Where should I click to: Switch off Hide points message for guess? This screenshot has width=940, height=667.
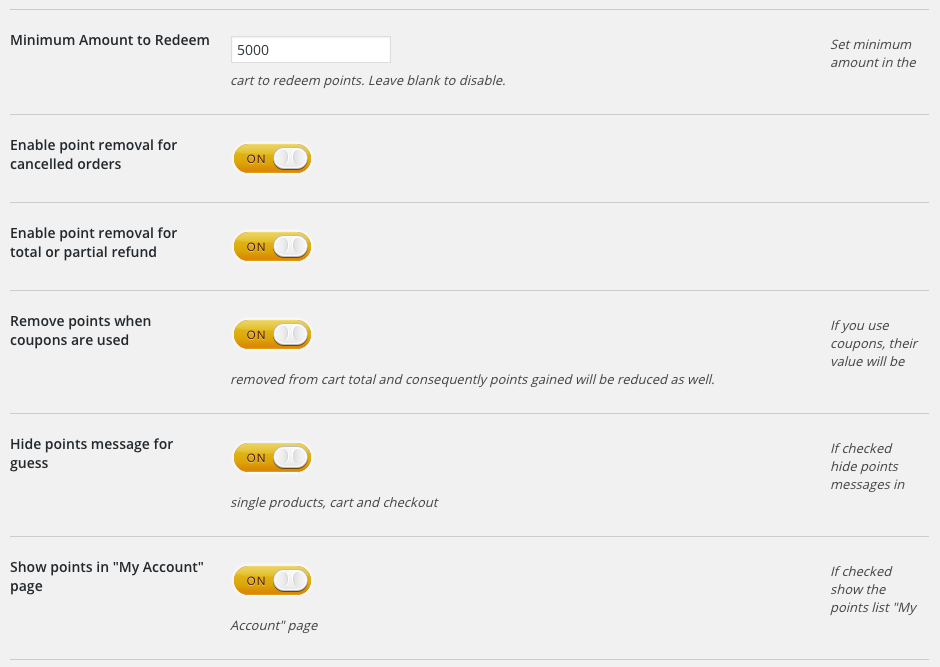(x=272, y=457)
